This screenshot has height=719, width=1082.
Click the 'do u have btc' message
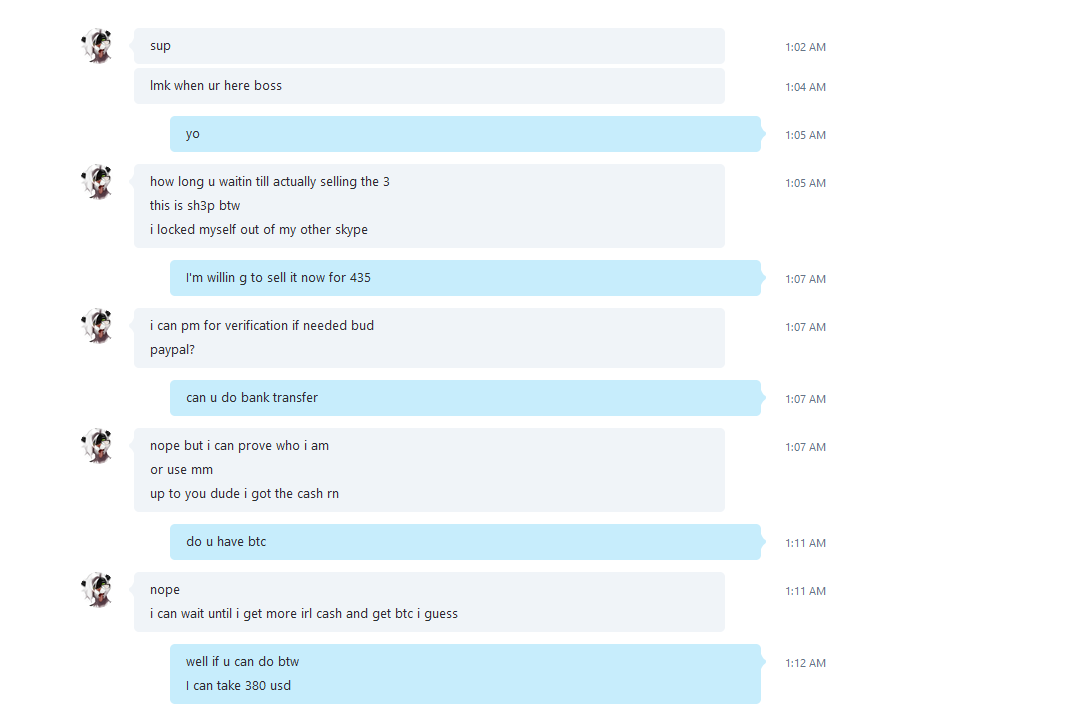(x=466, y=542)
